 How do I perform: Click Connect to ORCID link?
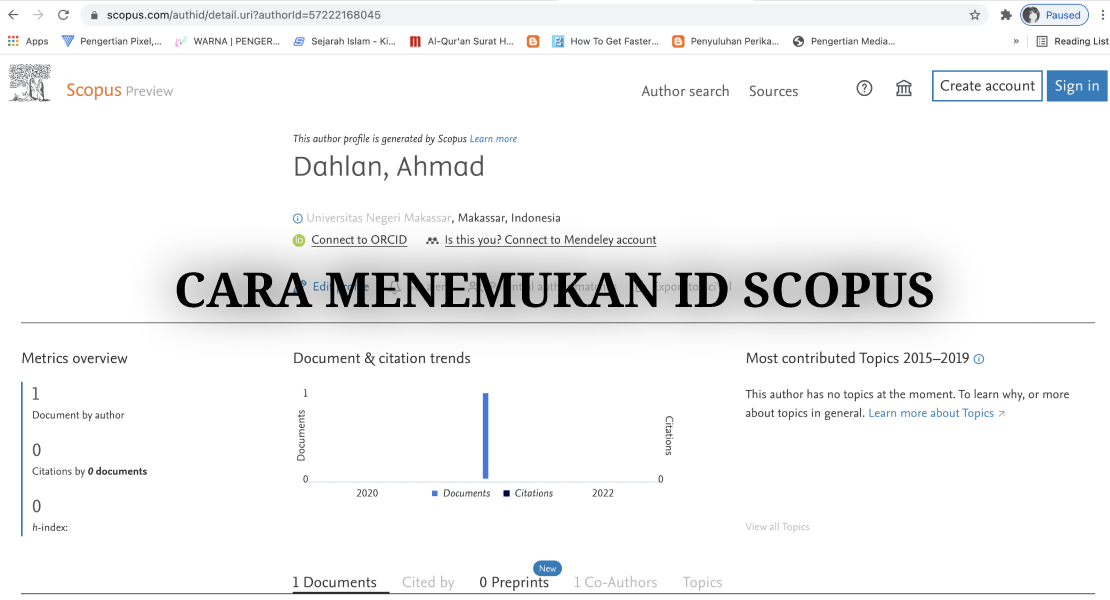click(x=359, y=240)
